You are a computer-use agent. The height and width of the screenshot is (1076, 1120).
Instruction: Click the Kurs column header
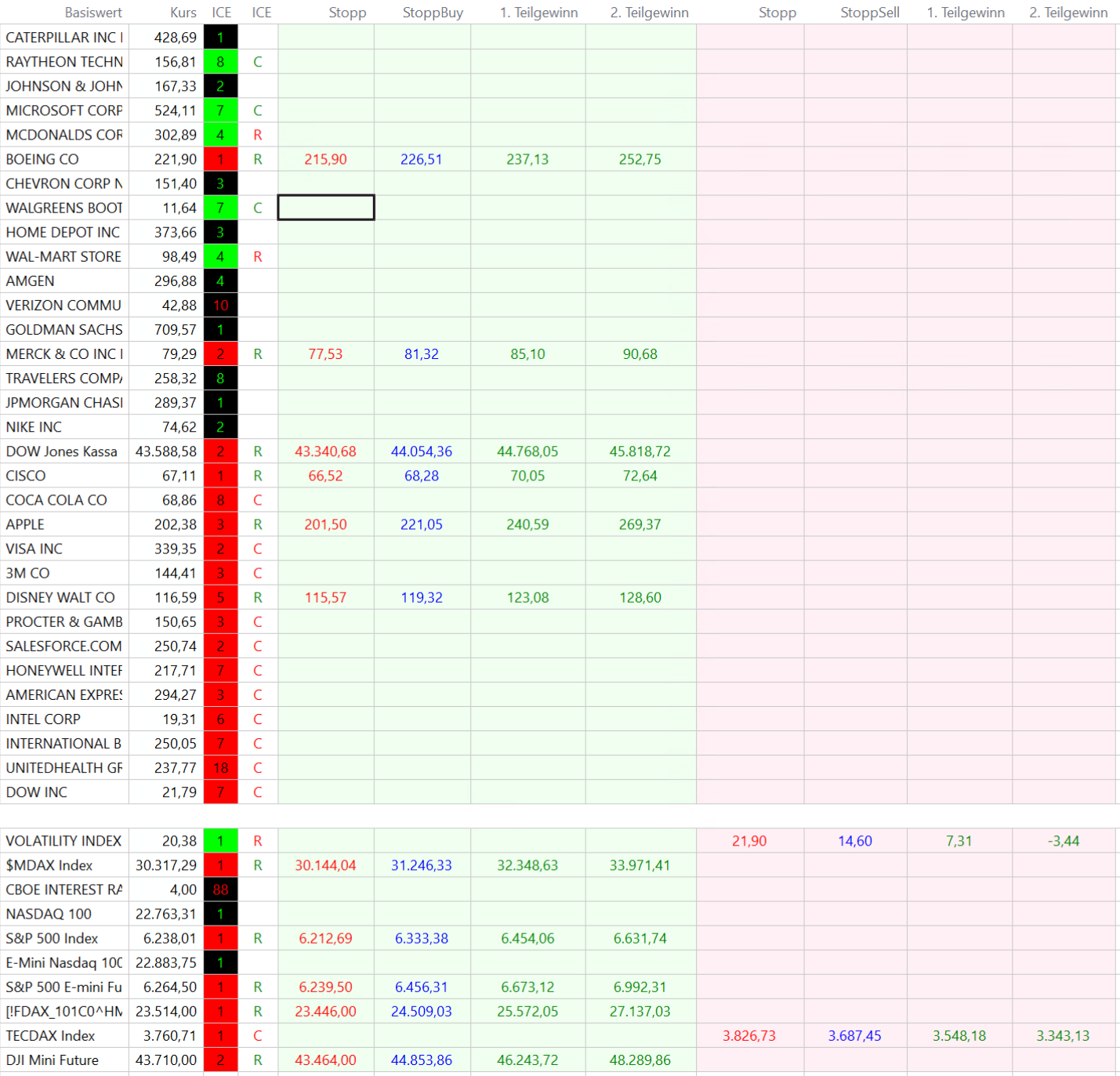coord(183,13)
